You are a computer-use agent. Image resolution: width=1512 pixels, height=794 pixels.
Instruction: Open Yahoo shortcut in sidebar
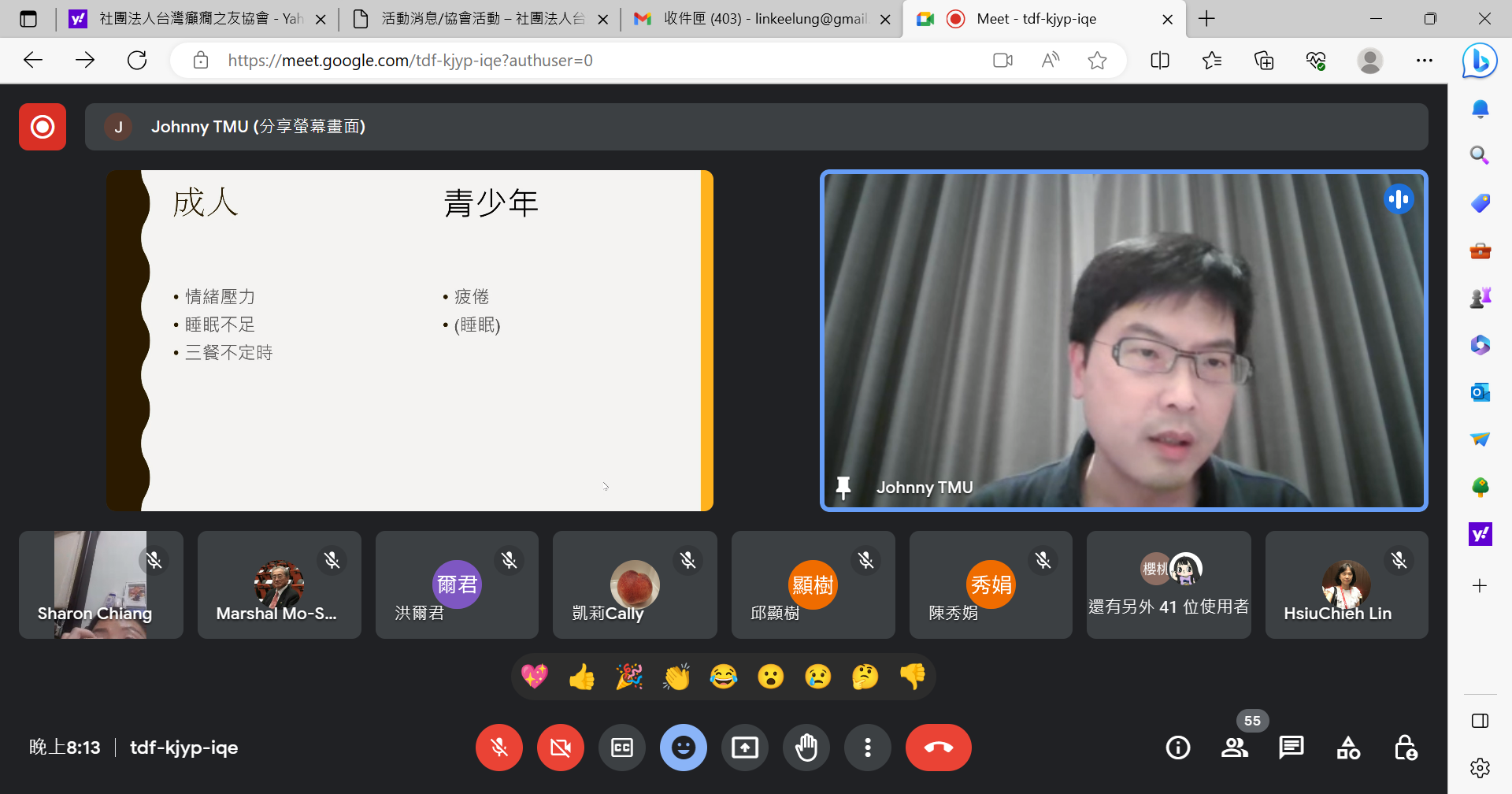click(x=1480, y=534)
